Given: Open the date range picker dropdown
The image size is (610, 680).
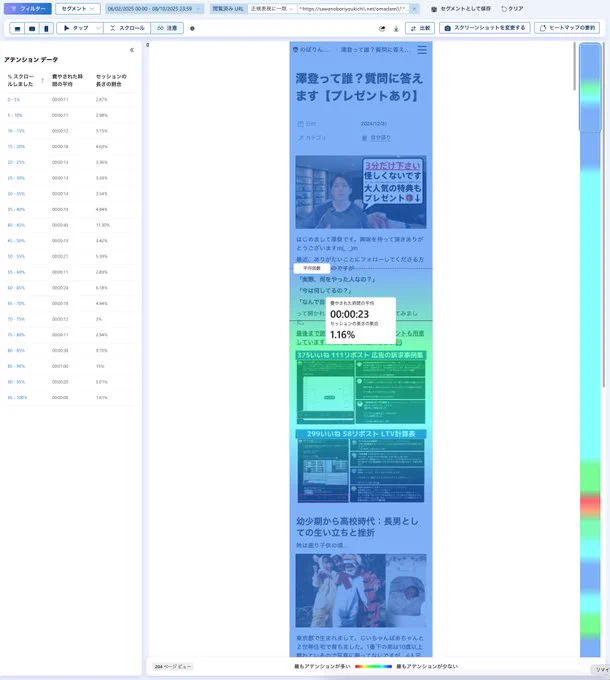Looking at the screenshot, I should [154, 9].
